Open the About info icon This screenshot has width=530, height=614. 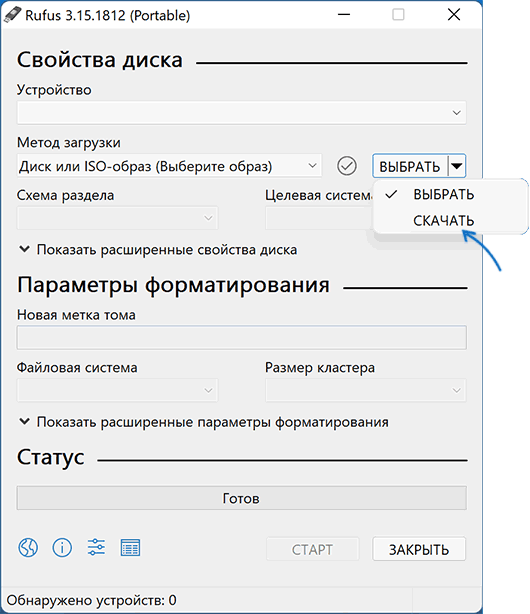(x=62, y=547)
